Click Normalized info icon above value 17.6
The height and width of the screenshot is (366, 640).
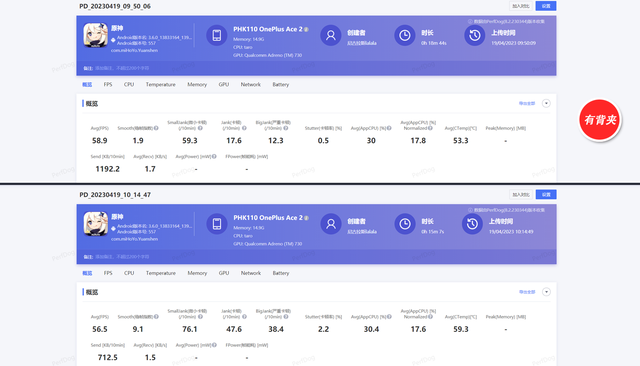coord(430,317)
